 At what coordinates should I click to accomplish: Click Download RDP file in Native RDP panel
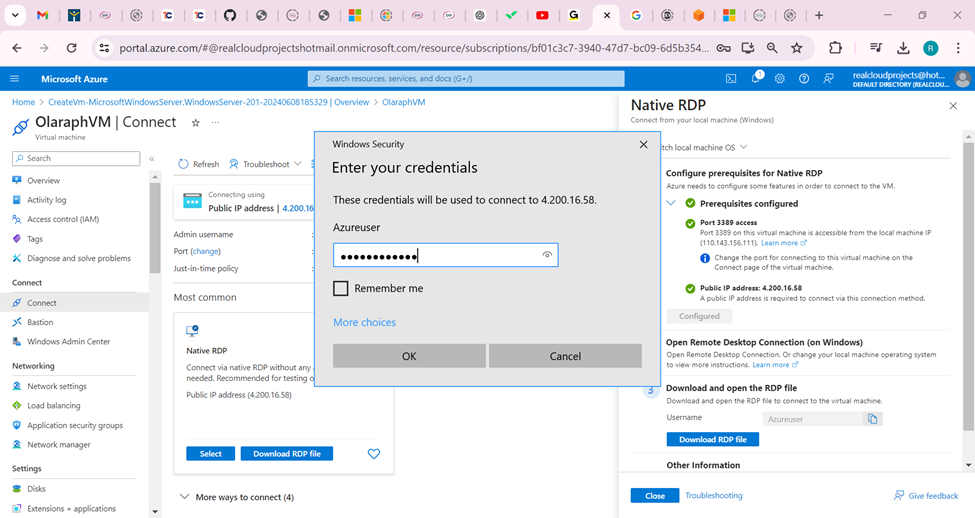pos(713,440)
